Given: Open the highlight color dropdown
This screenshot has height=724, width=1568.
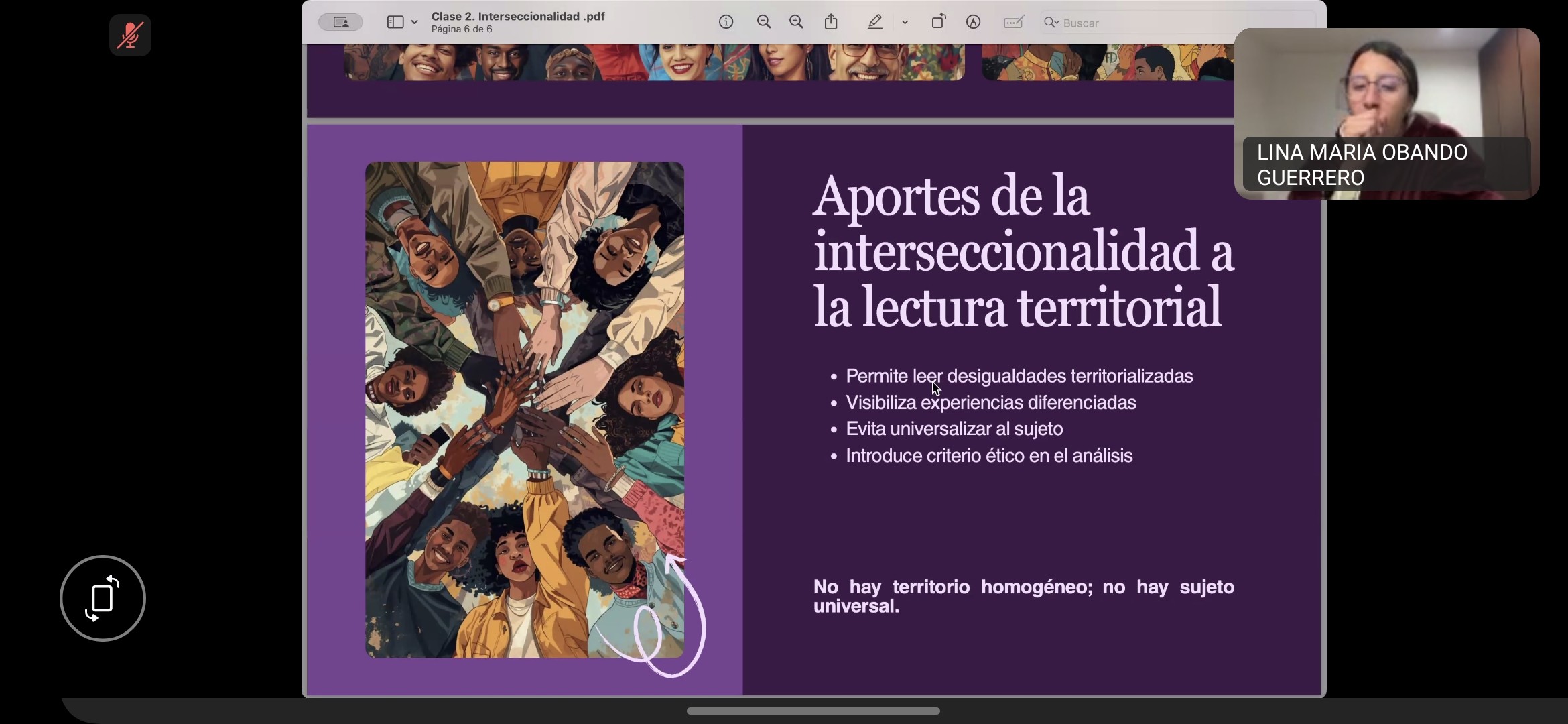Looking at the screenshot, I should click(905, 22).
